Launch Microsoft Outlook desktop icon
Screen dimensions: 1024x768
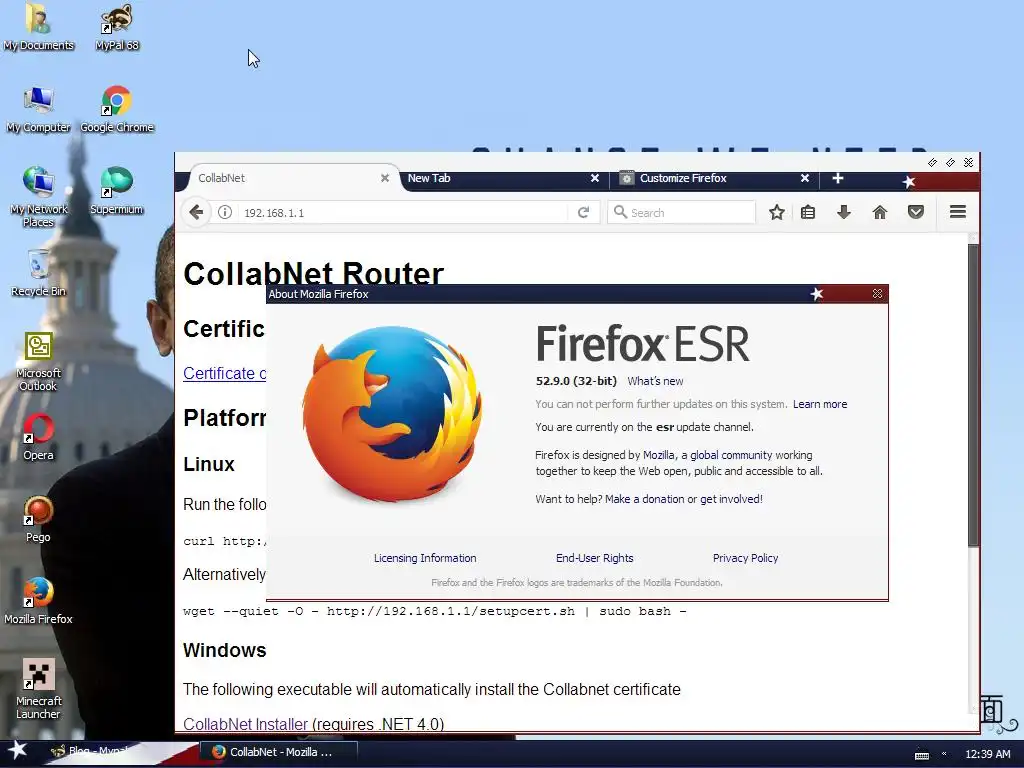tap(38, 361)
